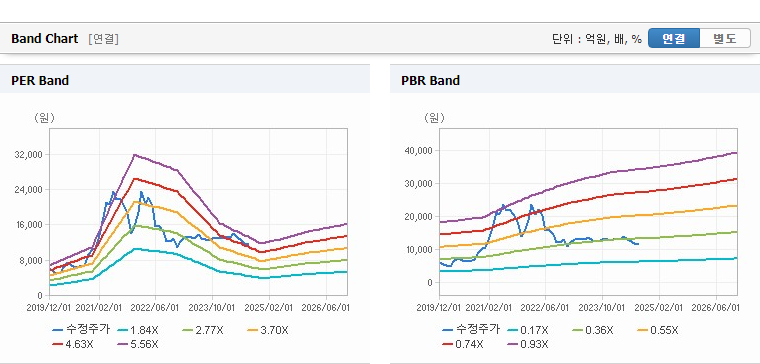Toggle PER legend entry 3.70X

coord(268,331)
